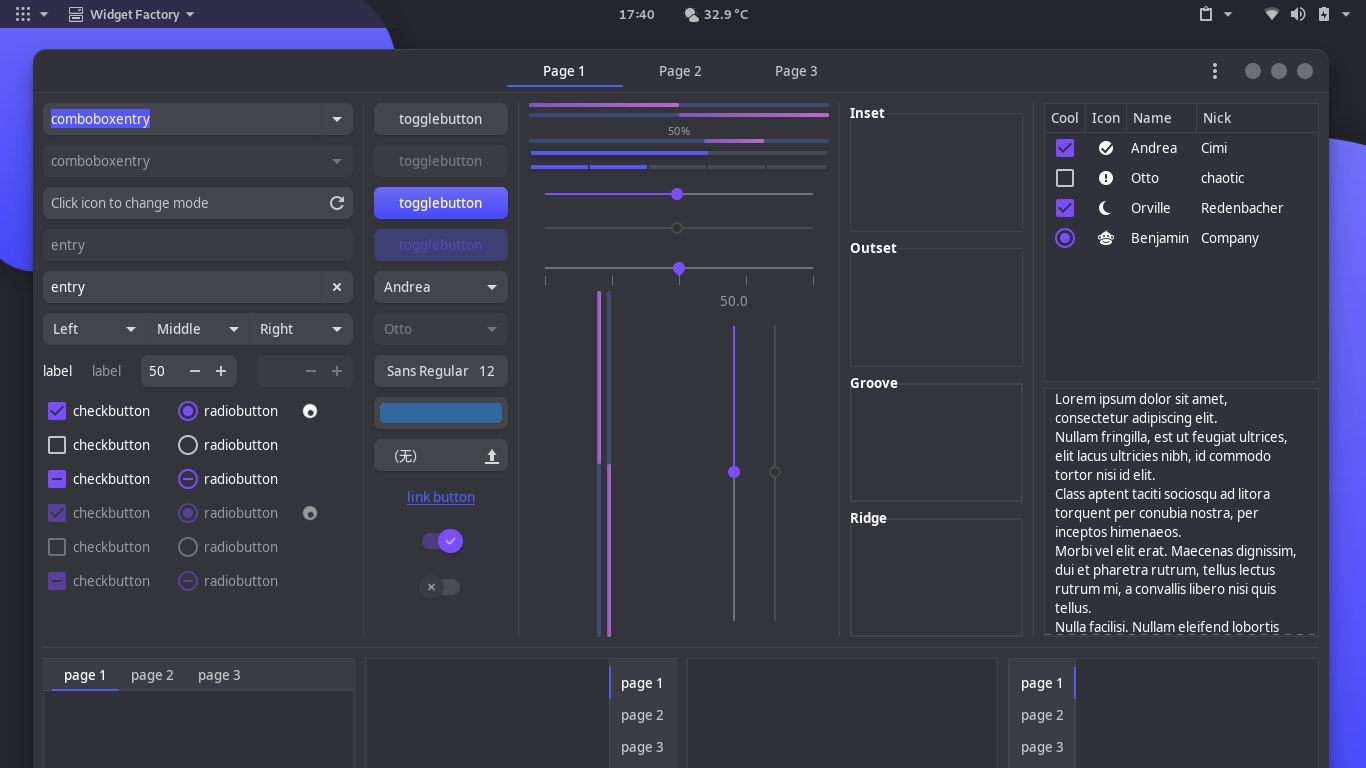Viewport: 1366px width, 768px height.
Task: Expand the comboboxentry dropdown arrow
Action: (x=337, y=119)
